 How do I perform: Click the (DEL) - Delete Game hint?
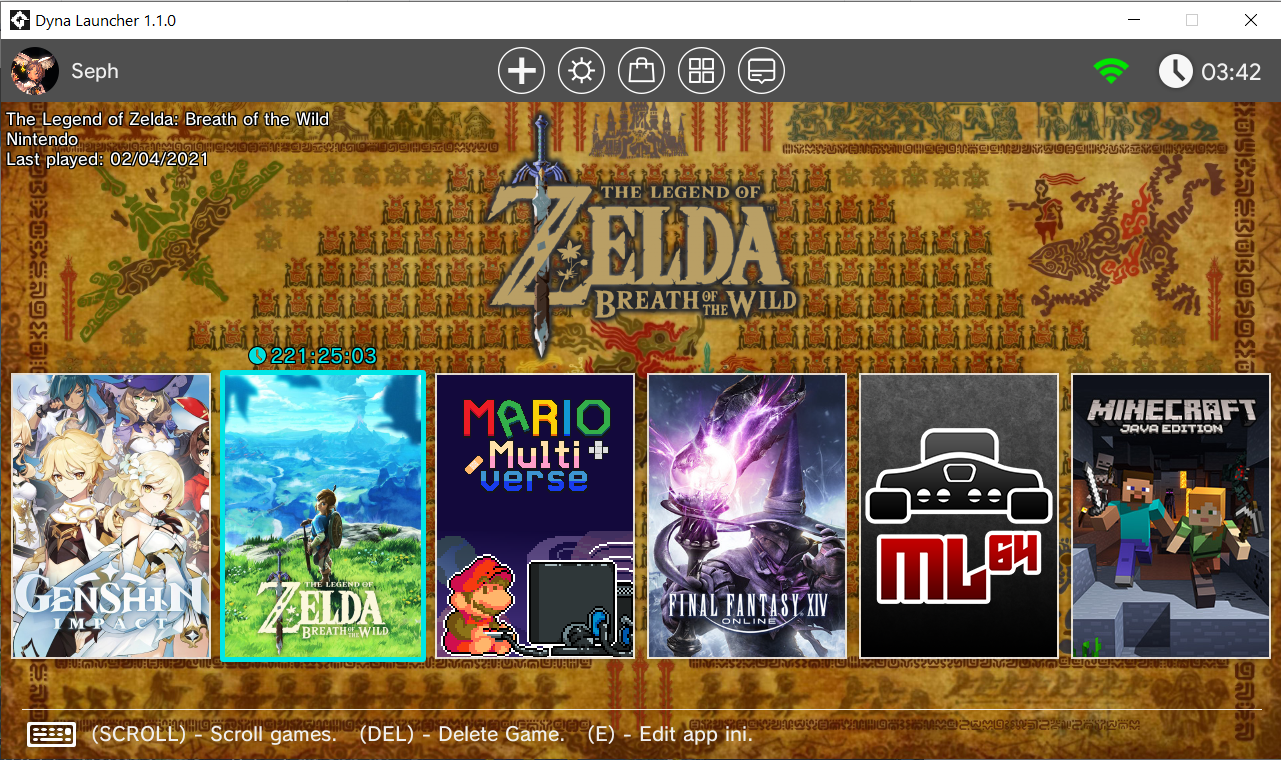(462, 735)
